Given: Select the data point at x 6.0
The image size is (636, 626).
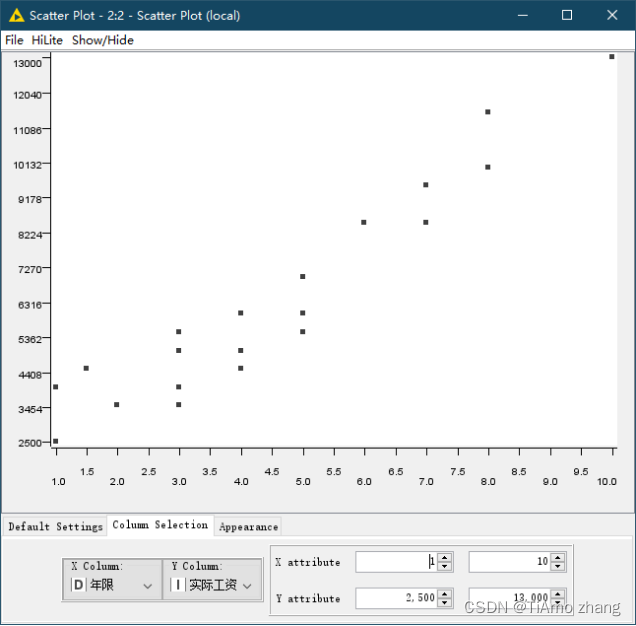Looking at the screenshot, I should (x=363, y=222).
